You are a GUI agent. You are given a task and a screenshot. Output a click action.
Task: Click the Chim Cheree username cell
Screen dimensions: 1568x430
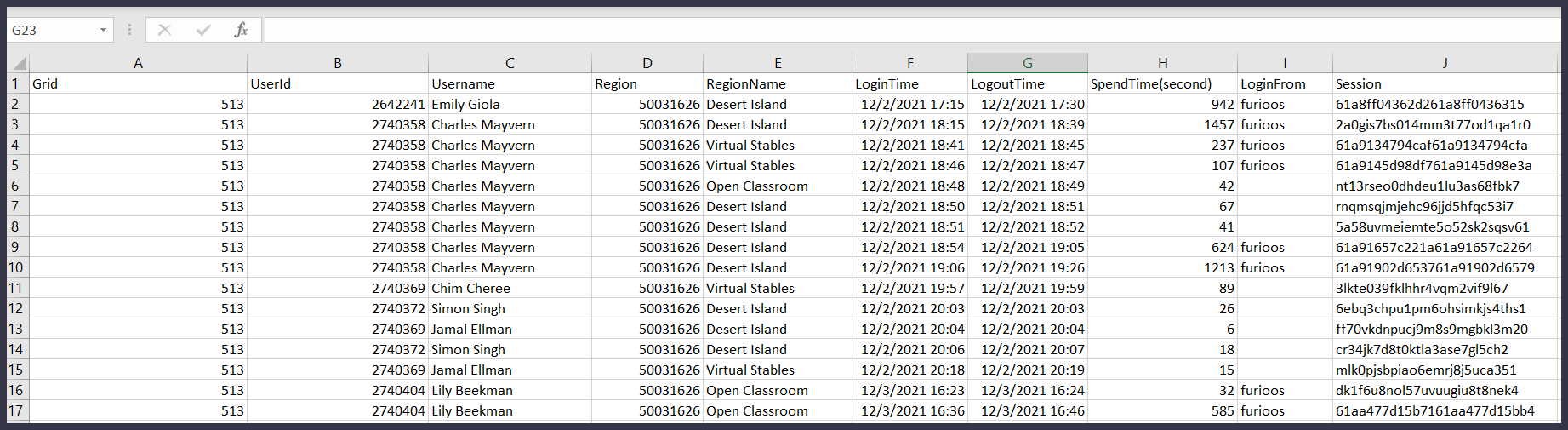(x=509, y=288)
